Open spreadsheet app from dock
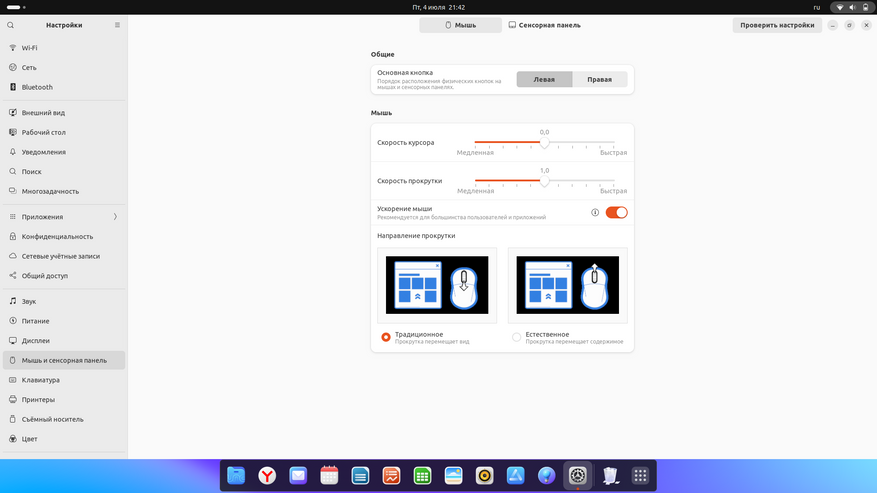The height and width of the screenshot is (493, 877). click(x=422, y=476)
